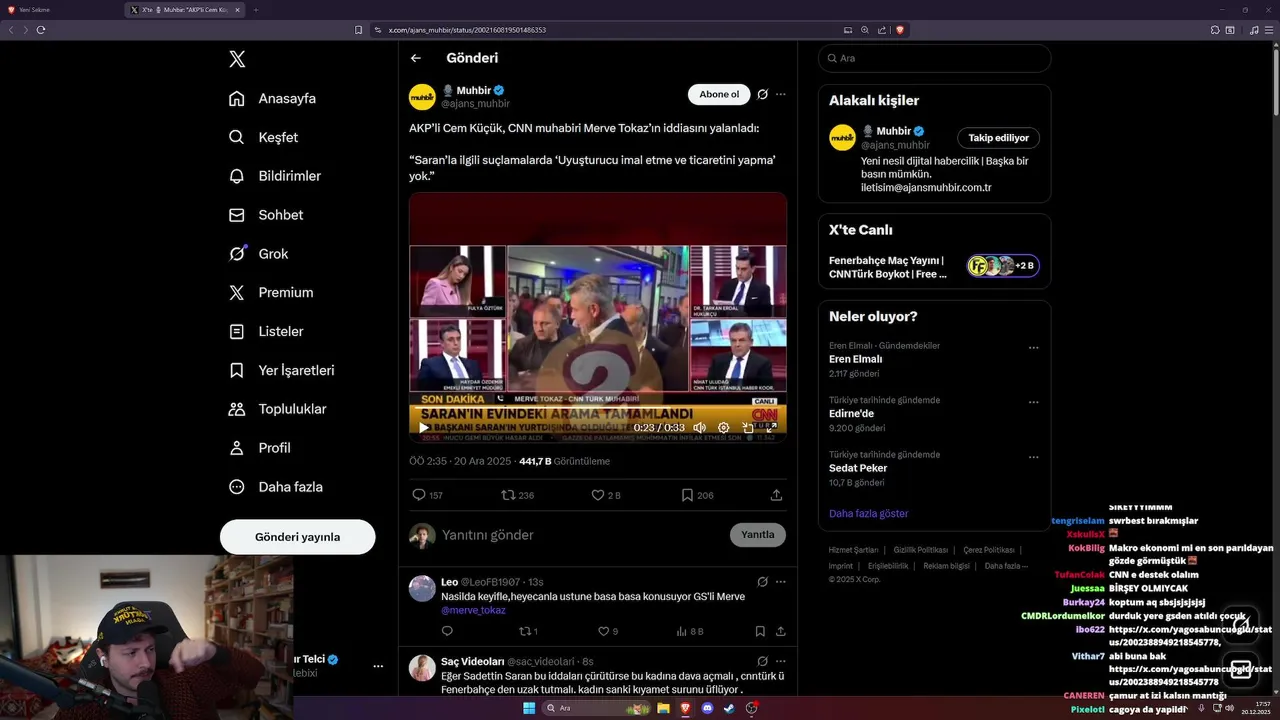The width and height of the screenshot is (1280, 720).
Task: Open Topluluklar communities
Action: tap(277, 409)
